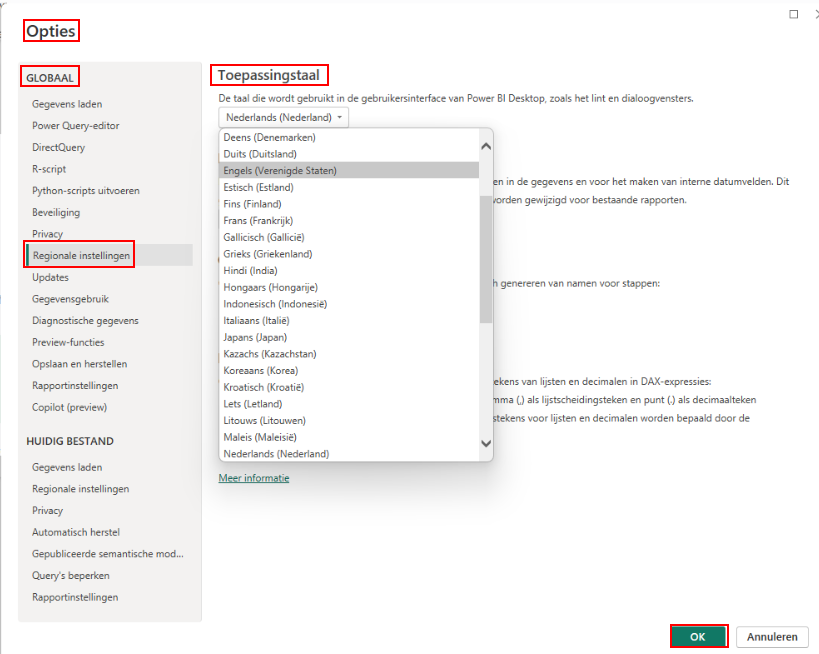819x654 pixels.
Task: Open the Nederlands (Nederland) language dropdown
Action: click(284, 118)
